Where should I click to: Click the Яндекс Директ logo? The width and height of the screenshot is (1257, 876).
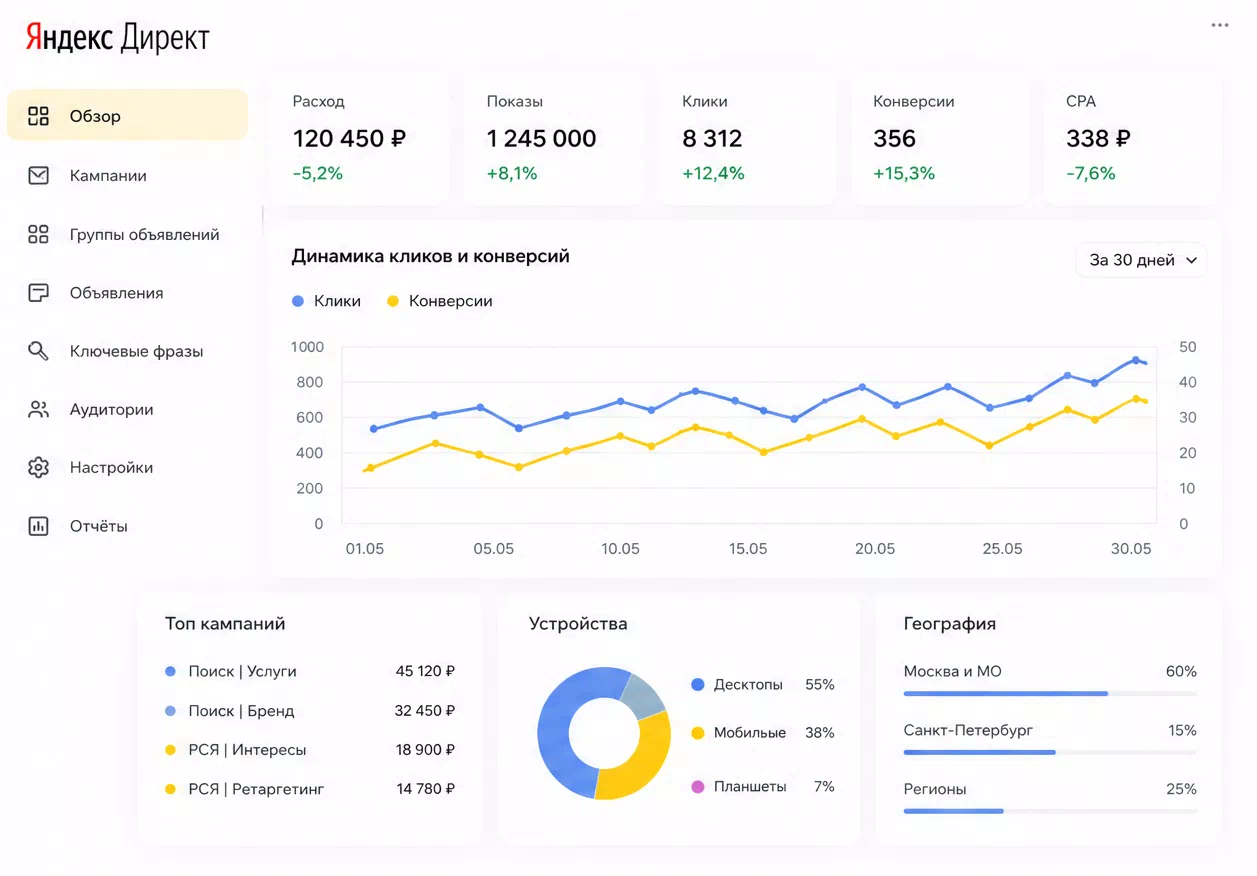[x=117, y=38]
